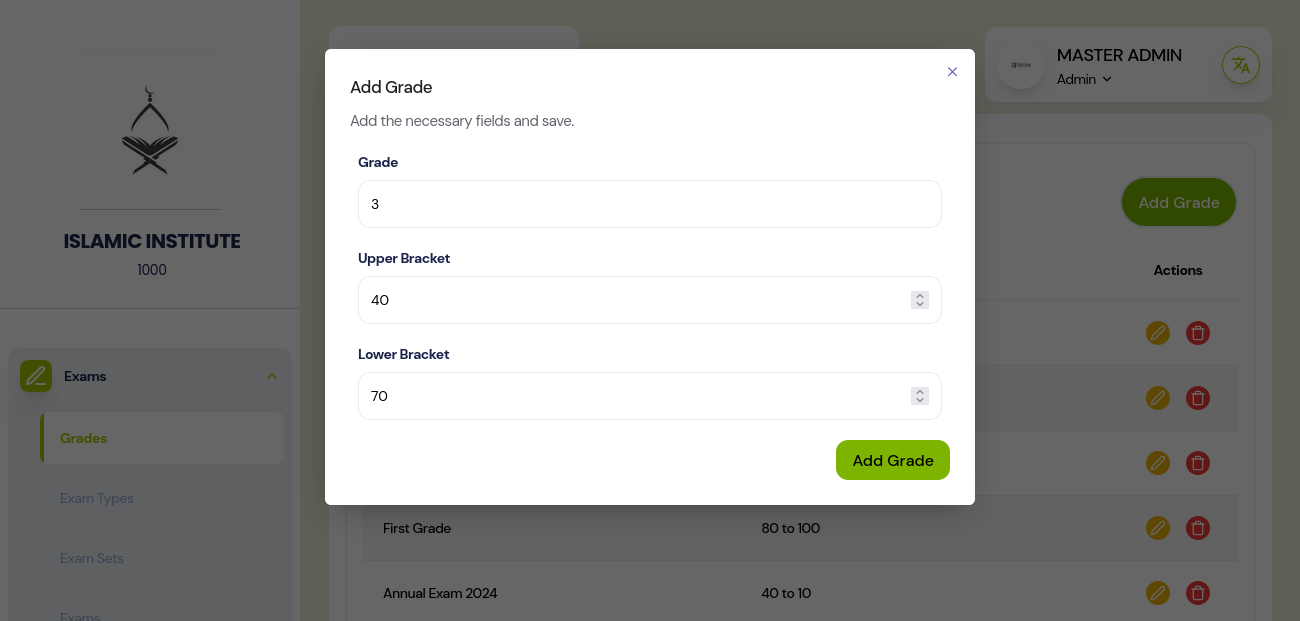Navigate to Exam Sets page

[92, 558]
